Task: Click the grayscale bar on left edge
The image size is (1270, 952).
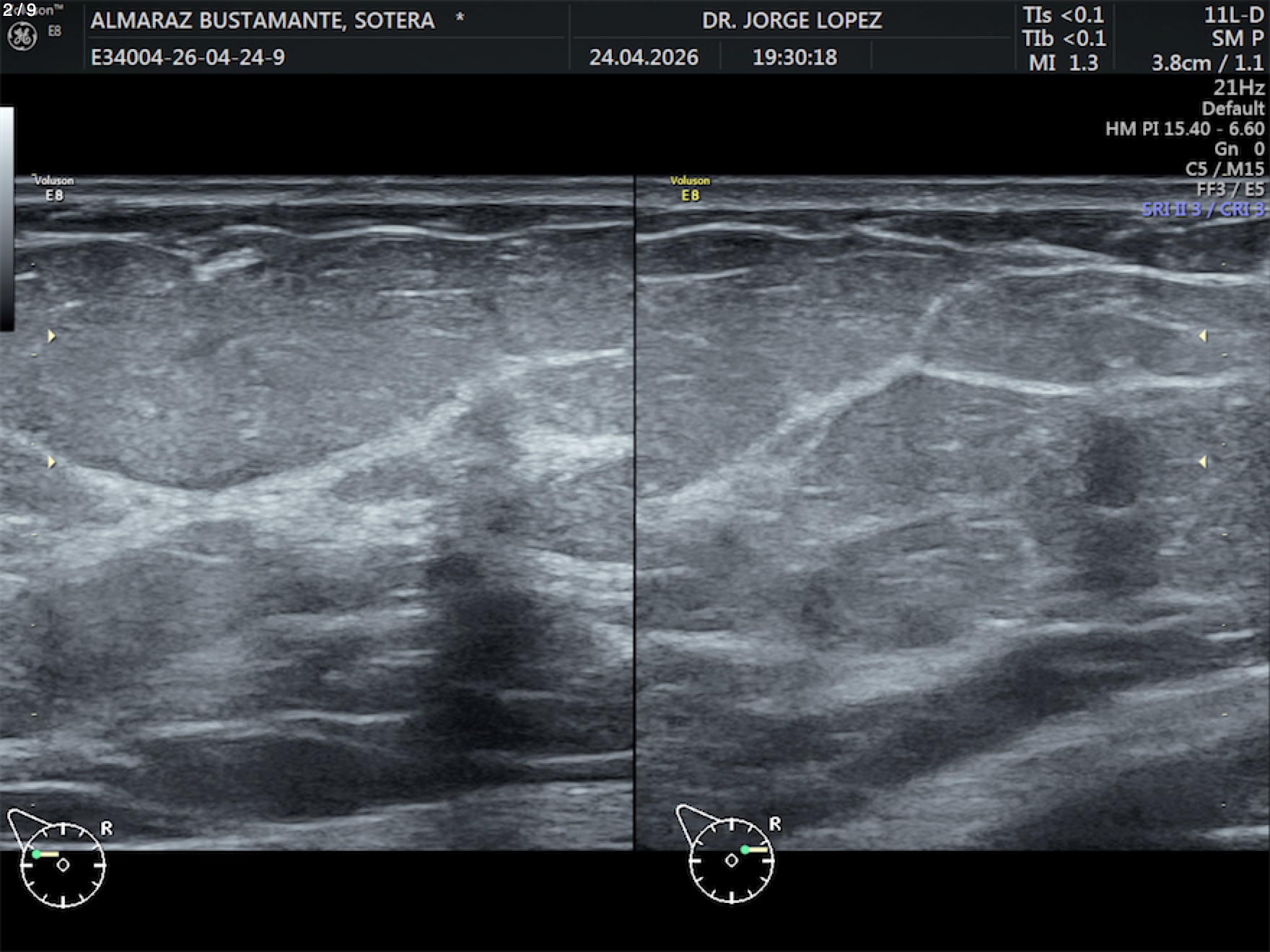Action: pos(6,219)
